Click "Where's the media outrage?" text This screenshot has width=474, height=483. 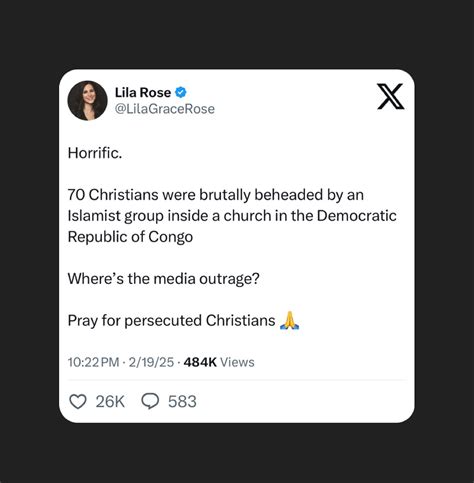click(163, 279)
